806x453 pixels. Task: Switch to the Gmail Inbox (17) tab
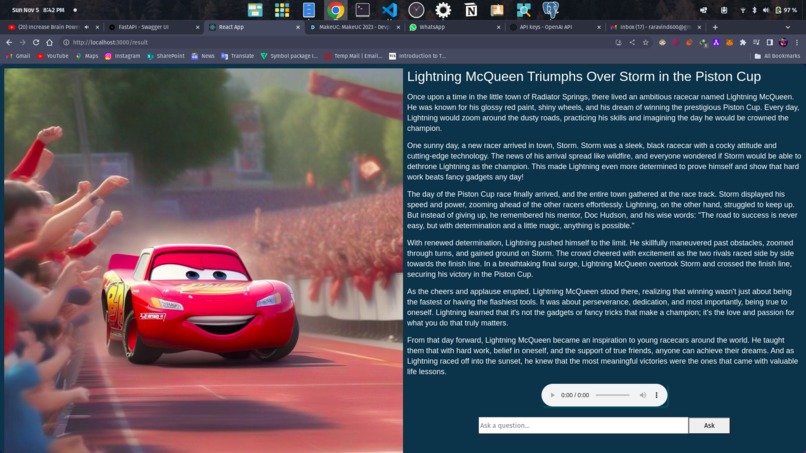click(654, 27)
